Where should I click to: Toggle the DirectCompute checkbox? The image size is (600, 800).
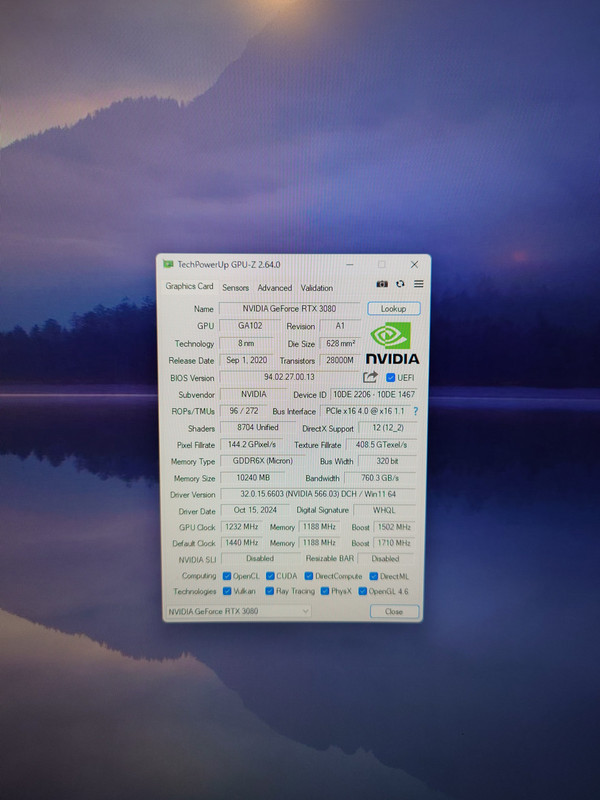click(309, 576)
